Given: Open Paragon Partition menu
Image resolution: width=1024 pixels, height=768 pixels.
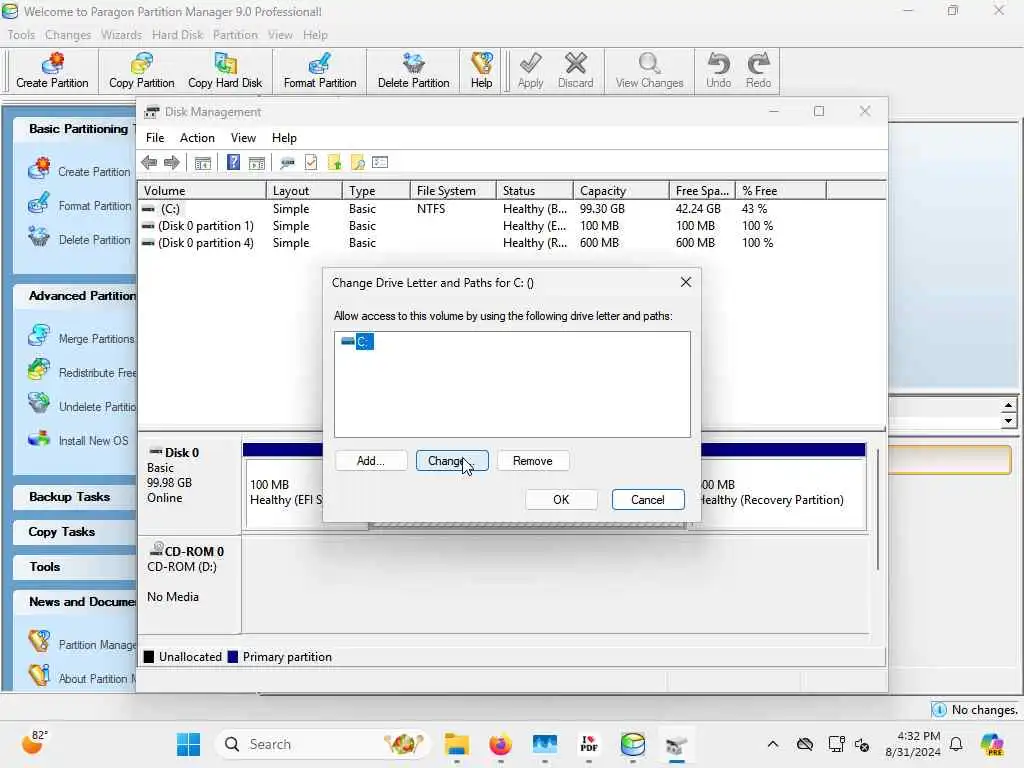Looking at the screenshot, I should (x=235, y=35).
